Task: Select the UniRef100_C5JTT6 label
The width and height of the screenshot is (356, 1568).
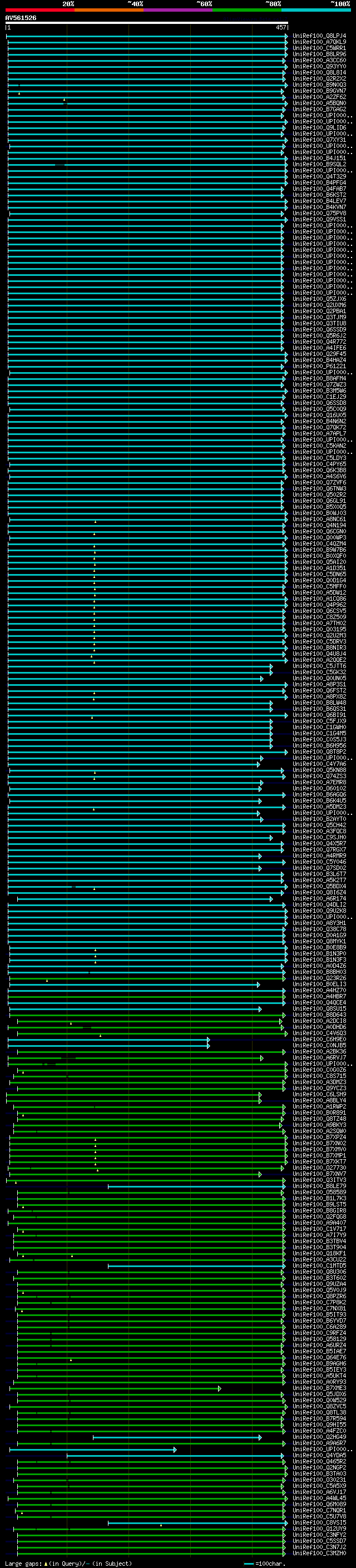Action: (319, 666)
